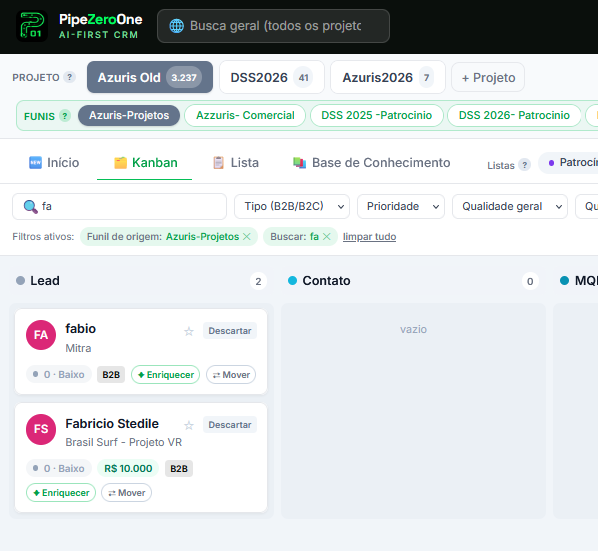Screen dimensions: 598x551
Task: Click the PipeZeroOne logo icon
Action: pos(32,26)
